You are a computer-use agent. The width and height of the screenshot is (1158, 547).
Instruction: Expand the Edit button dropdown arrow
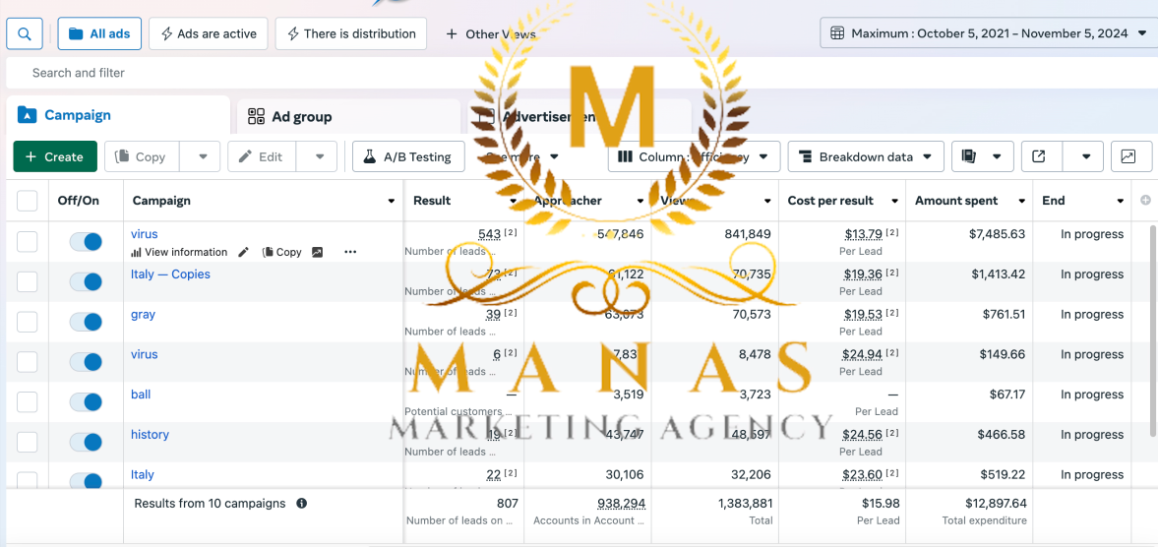tap(320, 156)
